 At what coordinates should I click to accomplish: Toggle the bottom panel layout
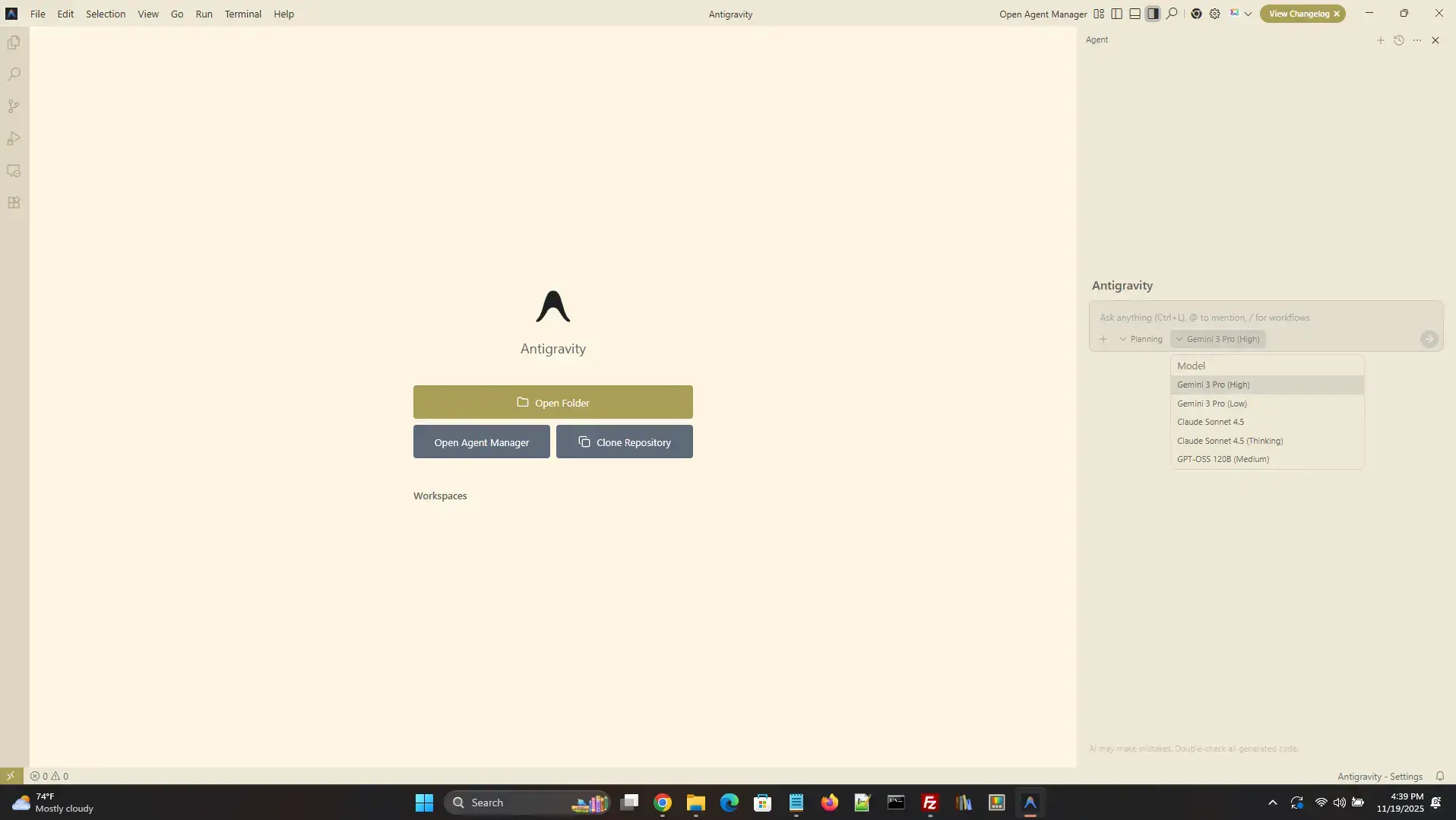(1135, 14)
